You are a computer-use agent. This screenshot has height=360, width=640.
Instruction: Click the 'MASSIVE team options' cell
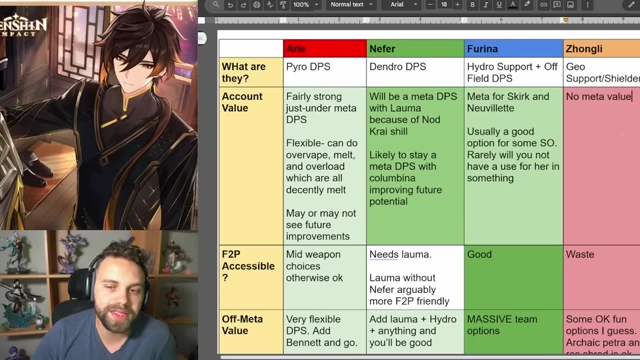513,331
